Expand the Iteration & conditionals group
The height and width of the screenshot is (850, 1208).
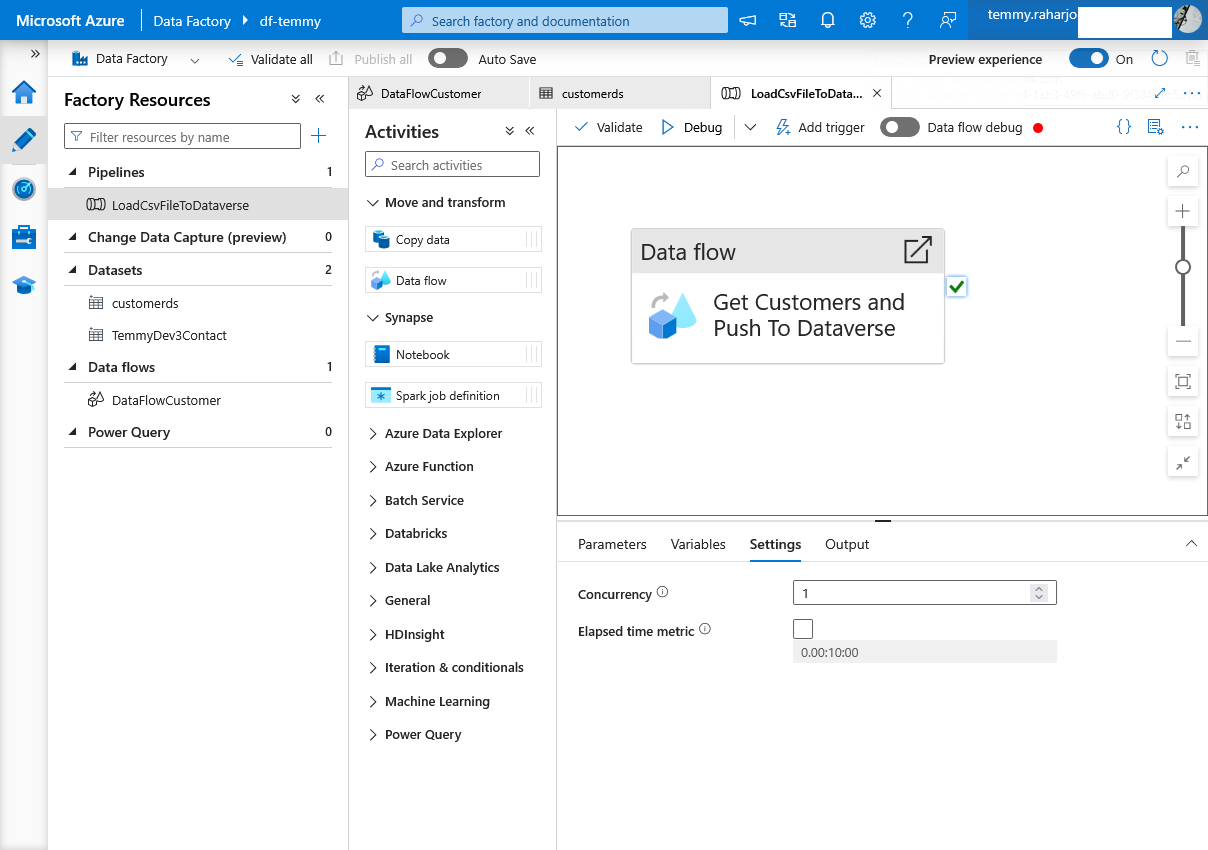(x=373, y=667)
